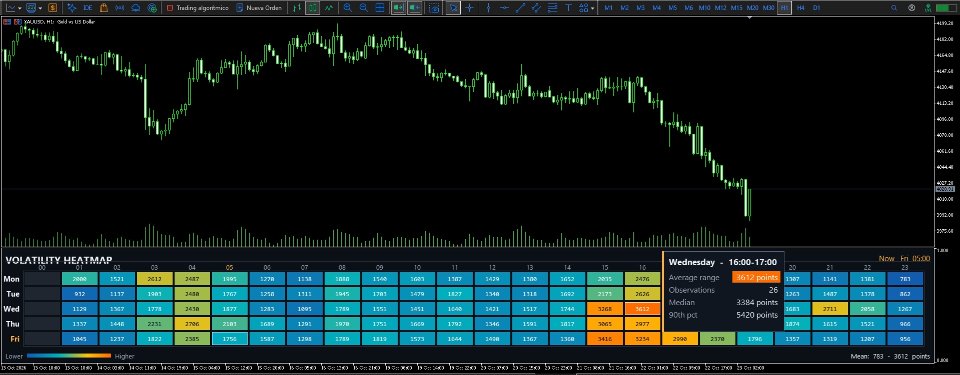The height and width of the screenshot is (375, 960).
Task: Click the Lower-Higher color gradient legend
Action: (x=69, y=355)
